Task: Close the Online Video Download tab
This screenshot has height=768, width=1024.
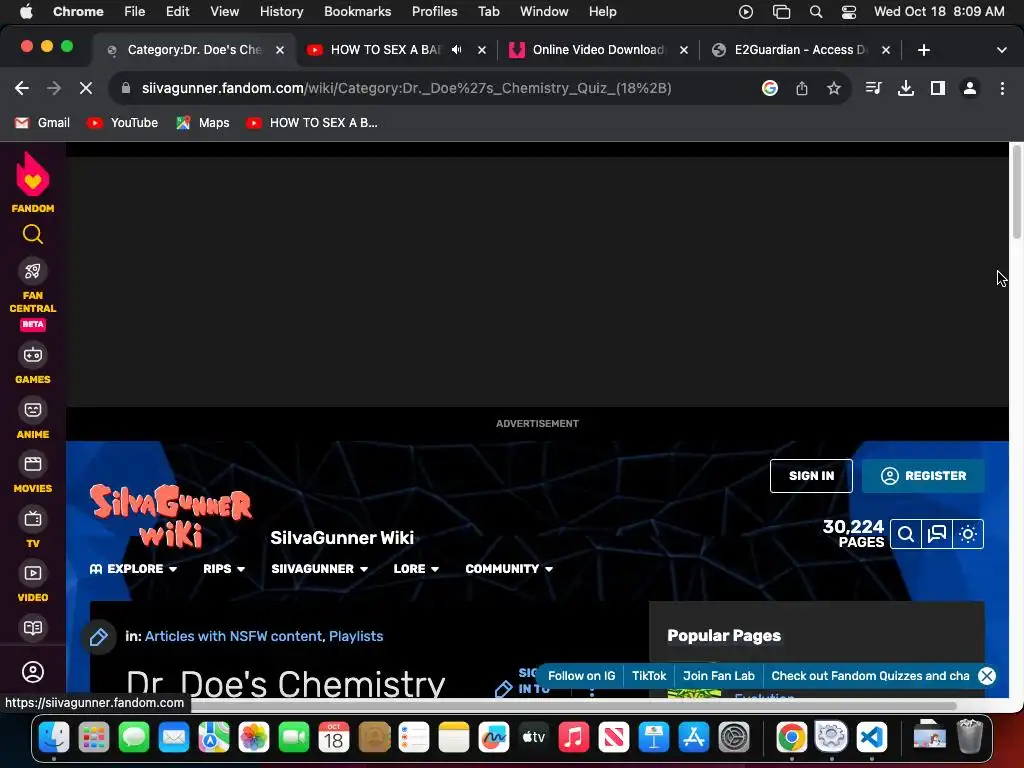Action: tap(684, 50)
